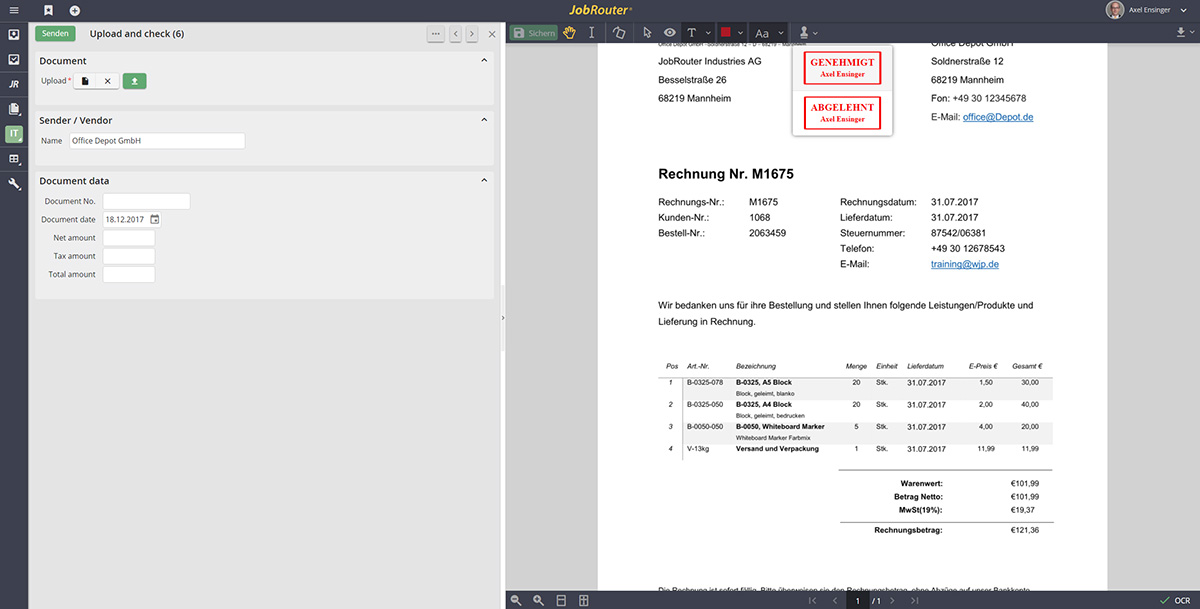
Task: Open Axel Ensinger user profile menu
Action: tap(1149, 10)
